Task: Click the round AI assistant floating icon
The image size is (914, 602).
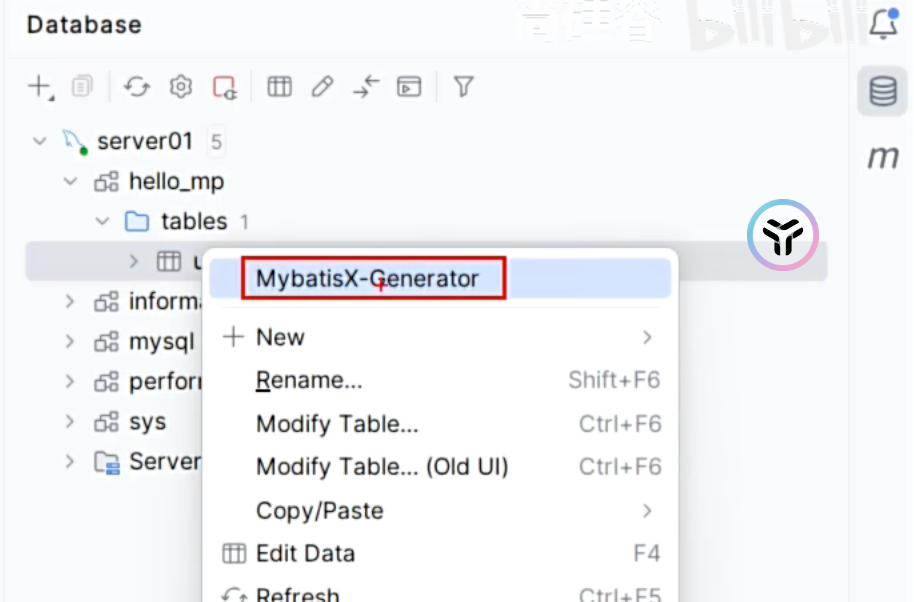Action: 783,235
